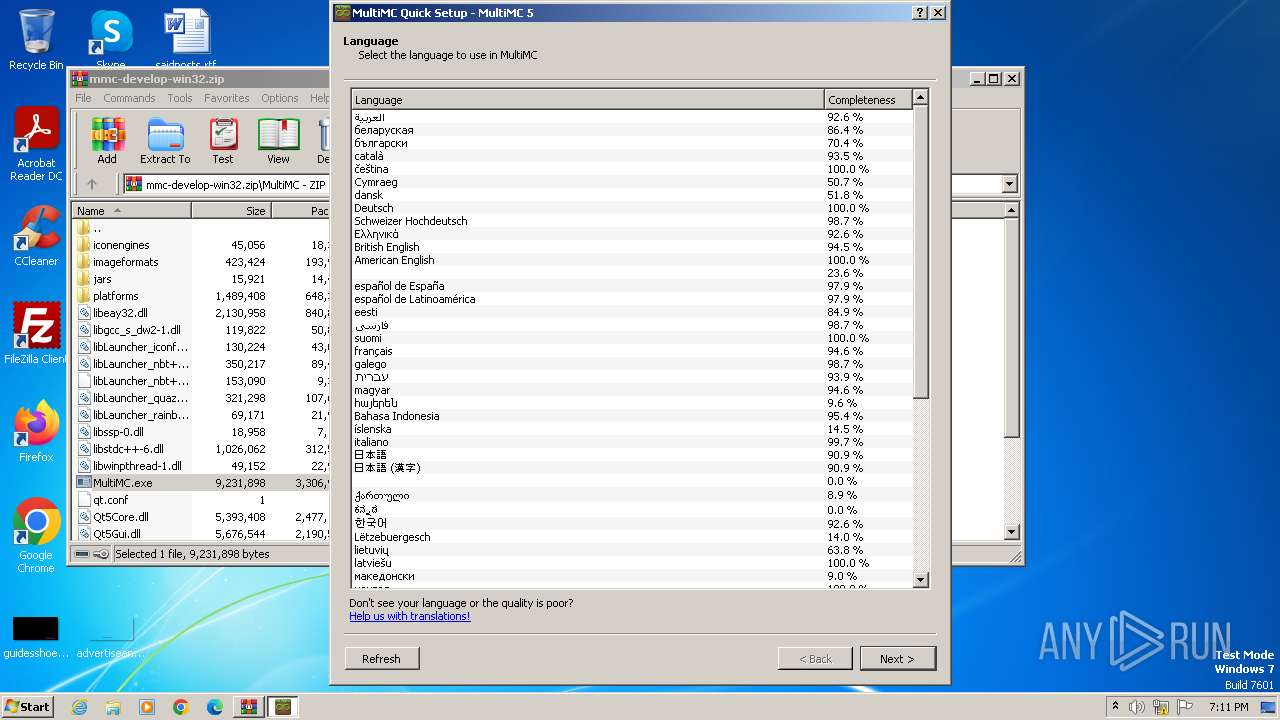The image size is (1280, 720).
Task: Open Skype desktop shortcut
Action: (111, 40)
